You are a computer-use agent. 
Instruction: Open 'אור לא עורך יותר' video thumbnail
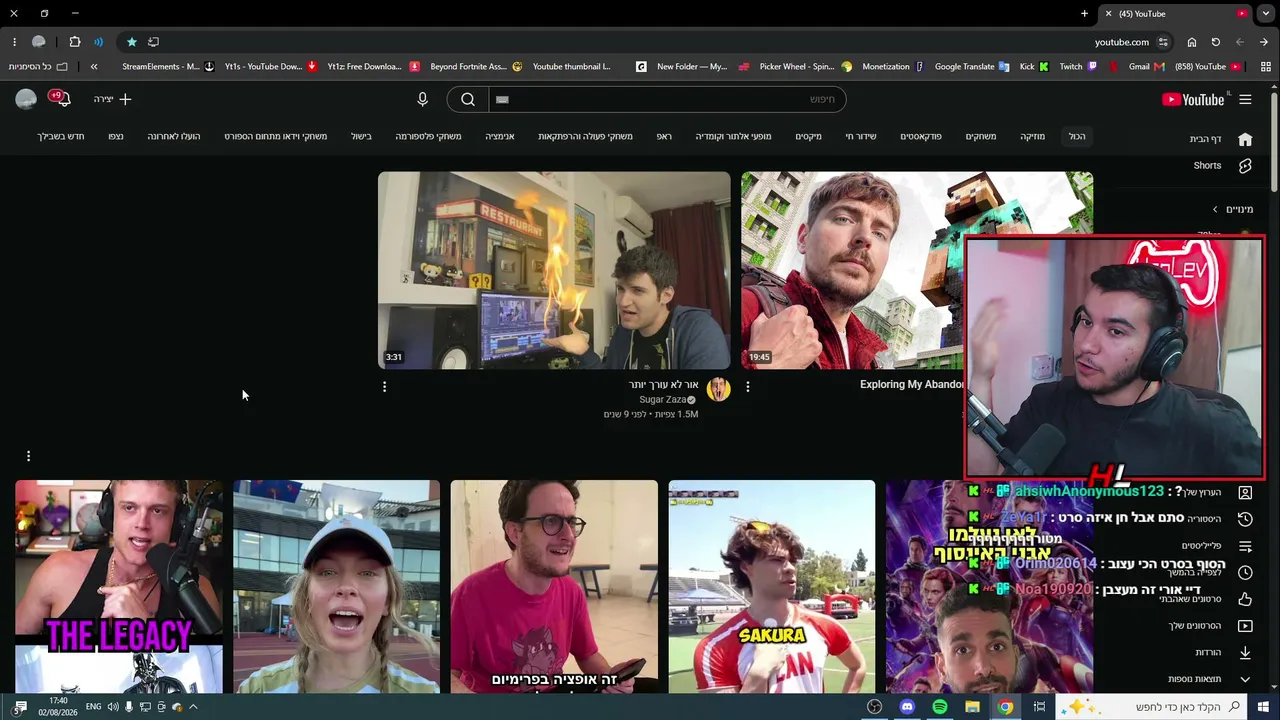pyautogui.click(x=554, y=270)
